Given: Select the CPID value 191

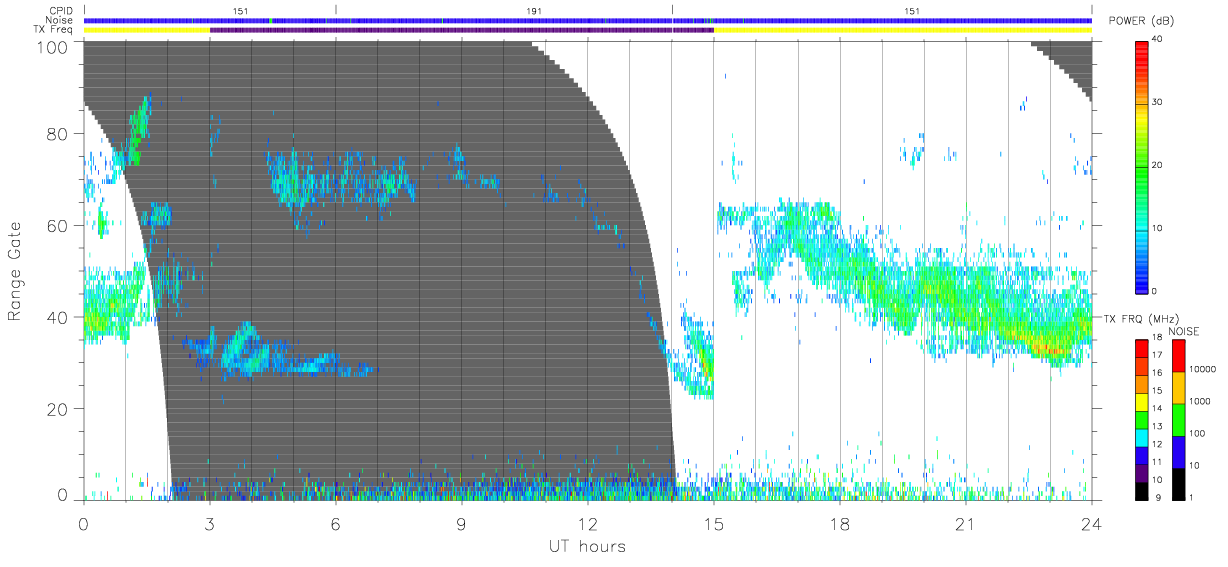Looking at the screenshot, I should pyautogui.click(x=535, y=10).
